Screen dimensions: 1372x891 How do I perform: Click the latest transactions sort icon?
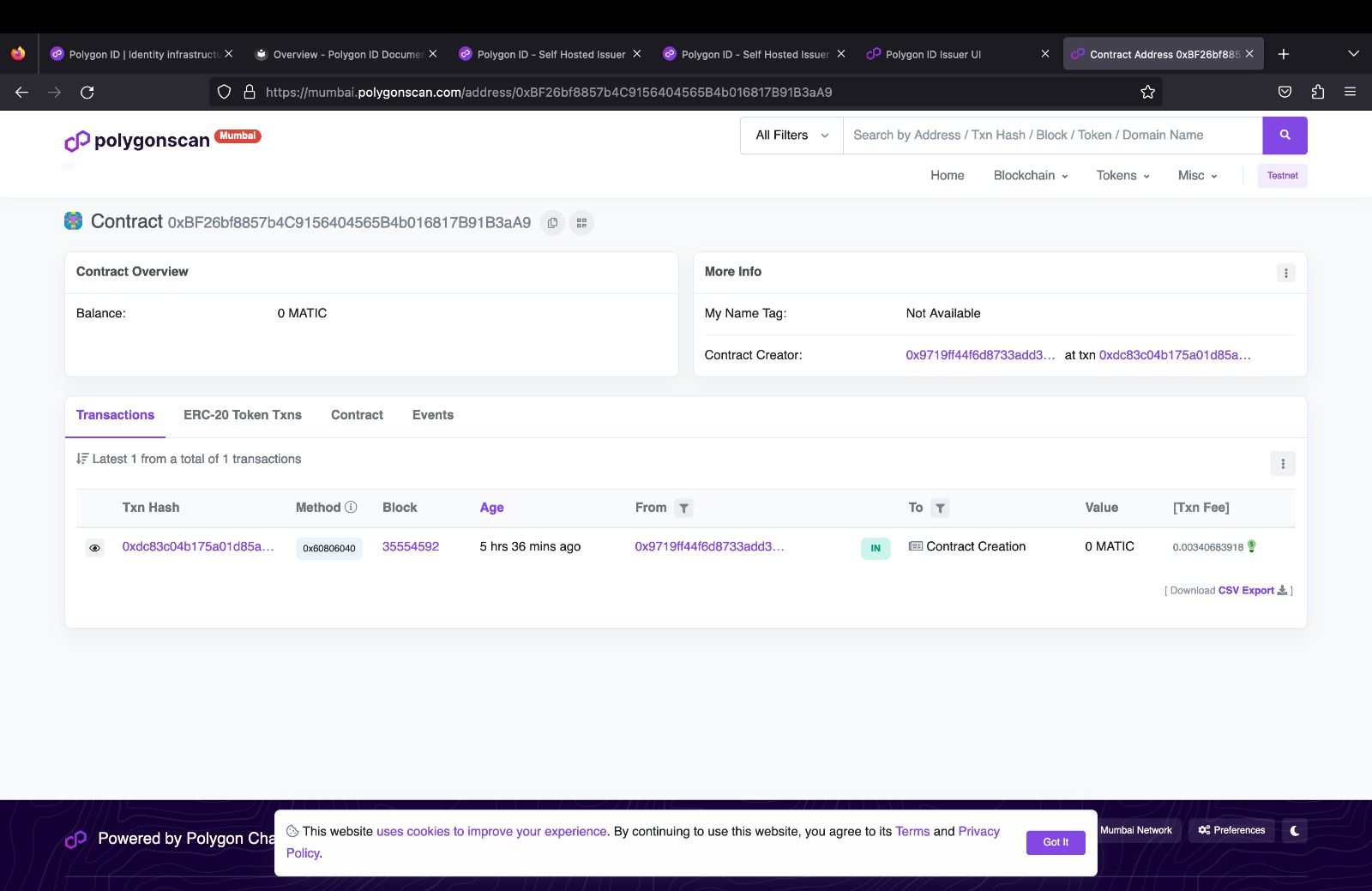point(82,459)
